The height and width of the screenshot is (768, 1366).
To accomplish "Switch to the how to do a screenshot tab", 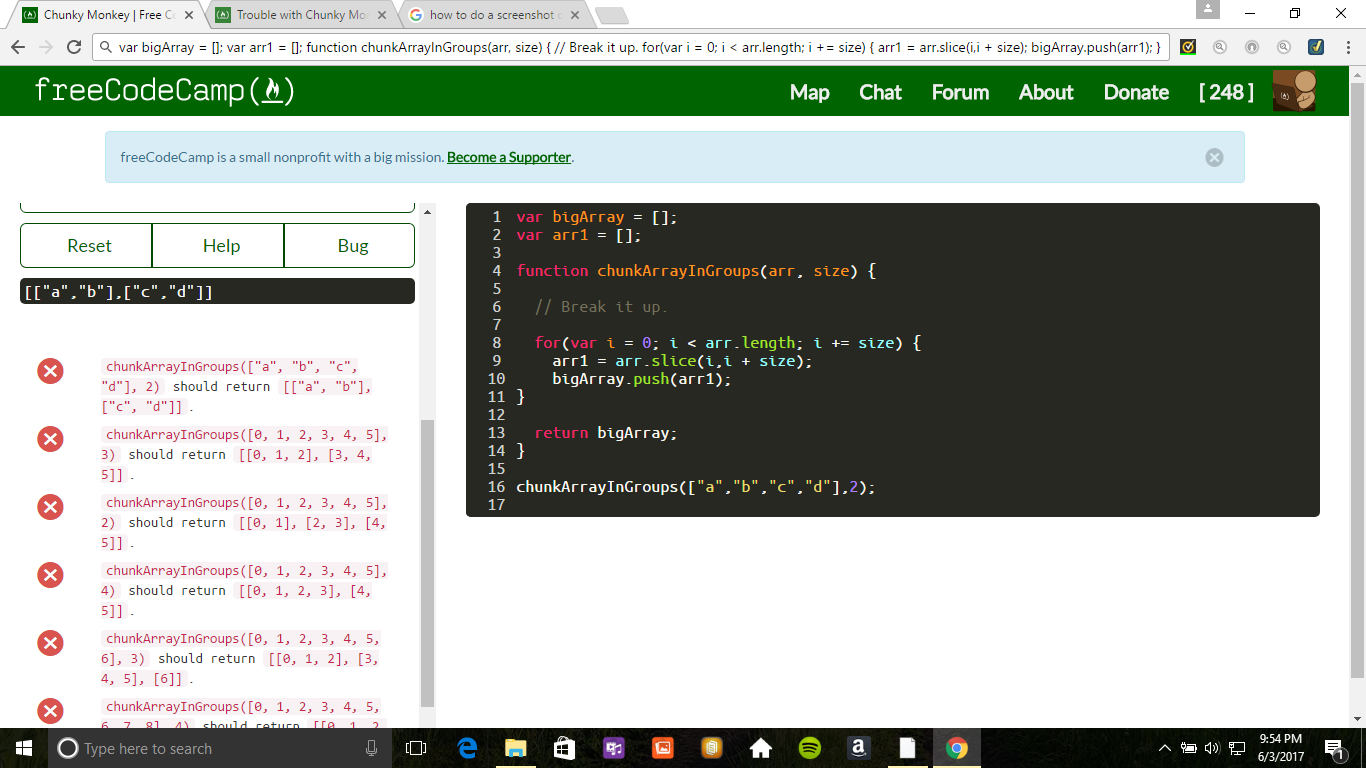I will coord(495,15).
